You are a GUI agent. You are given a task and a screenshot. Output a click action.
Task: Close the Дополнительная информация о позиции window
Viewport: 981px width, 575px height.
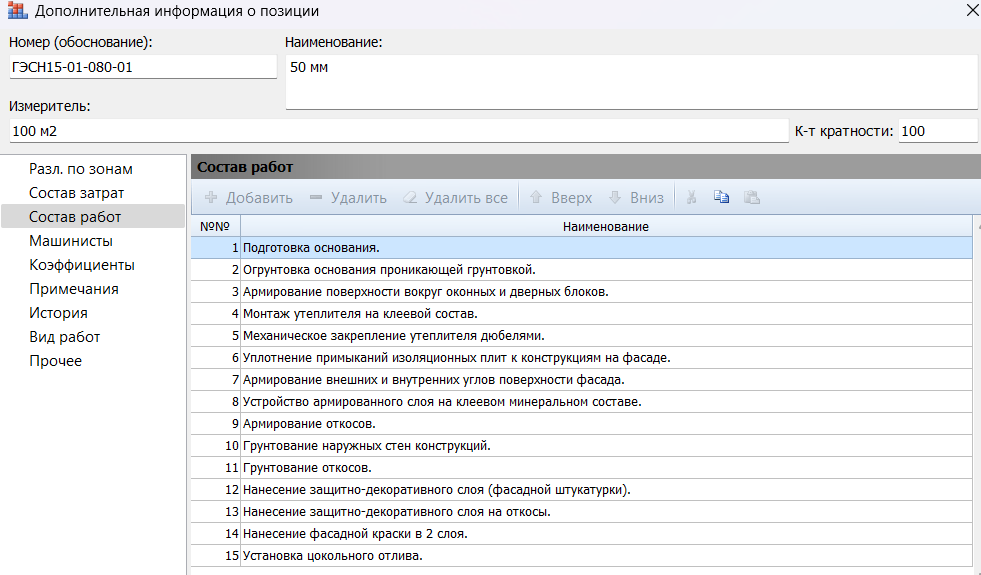972,11
